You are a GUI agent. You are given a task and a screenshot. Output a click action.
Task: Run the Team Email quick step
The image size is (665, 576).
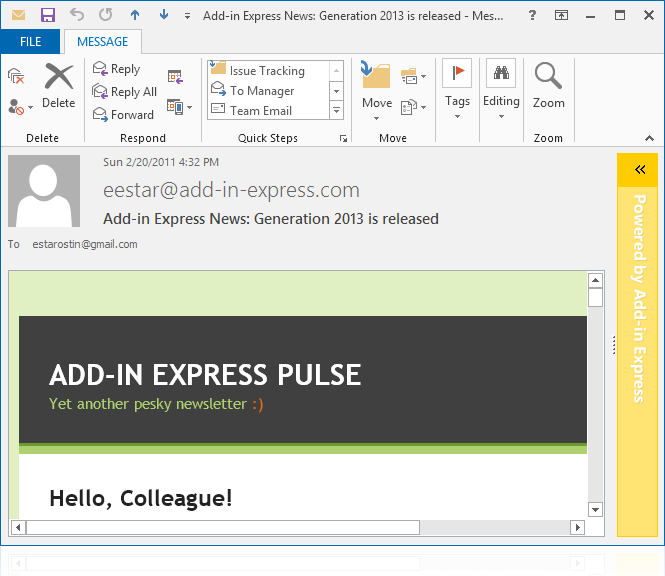click(268, 110)
